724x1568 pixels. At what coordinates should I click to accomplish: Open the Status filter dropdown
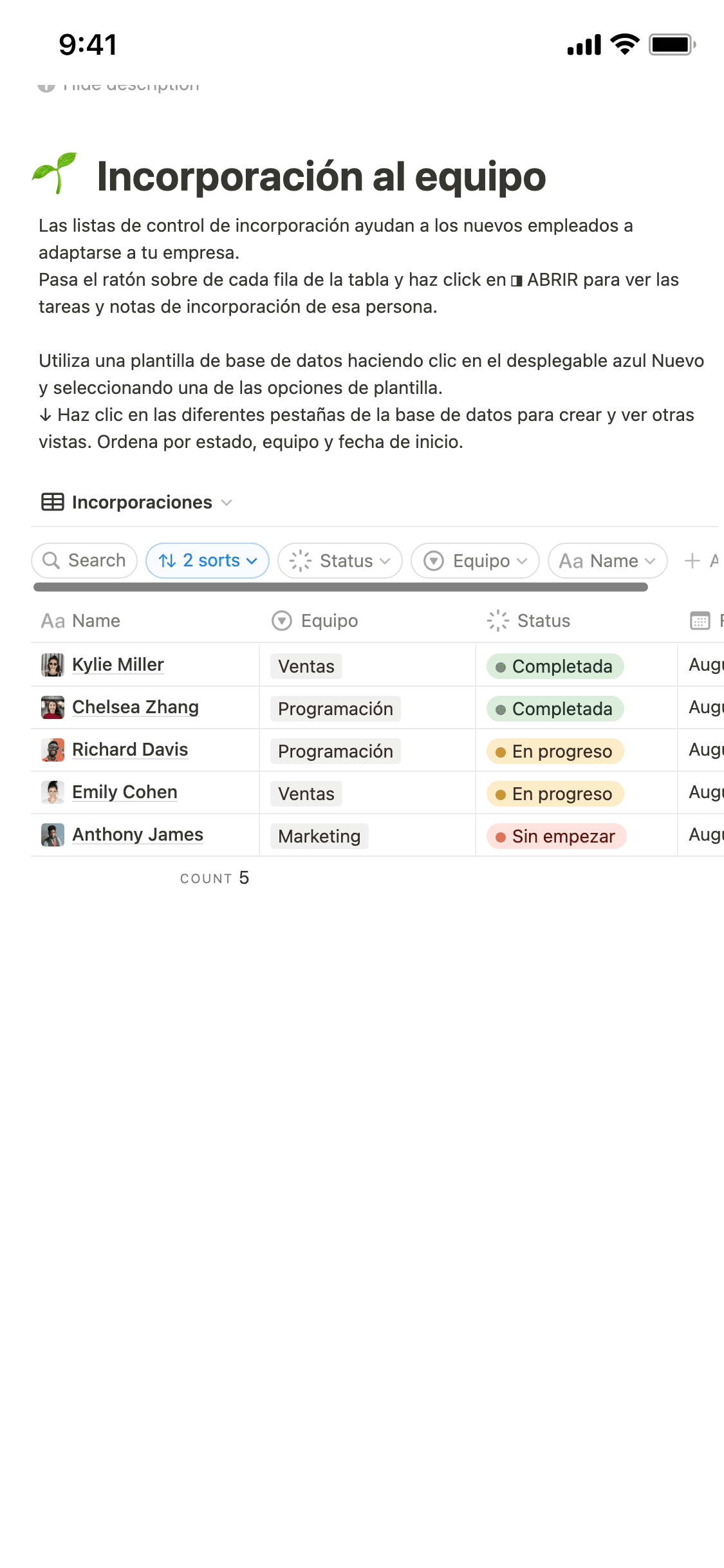340,561
